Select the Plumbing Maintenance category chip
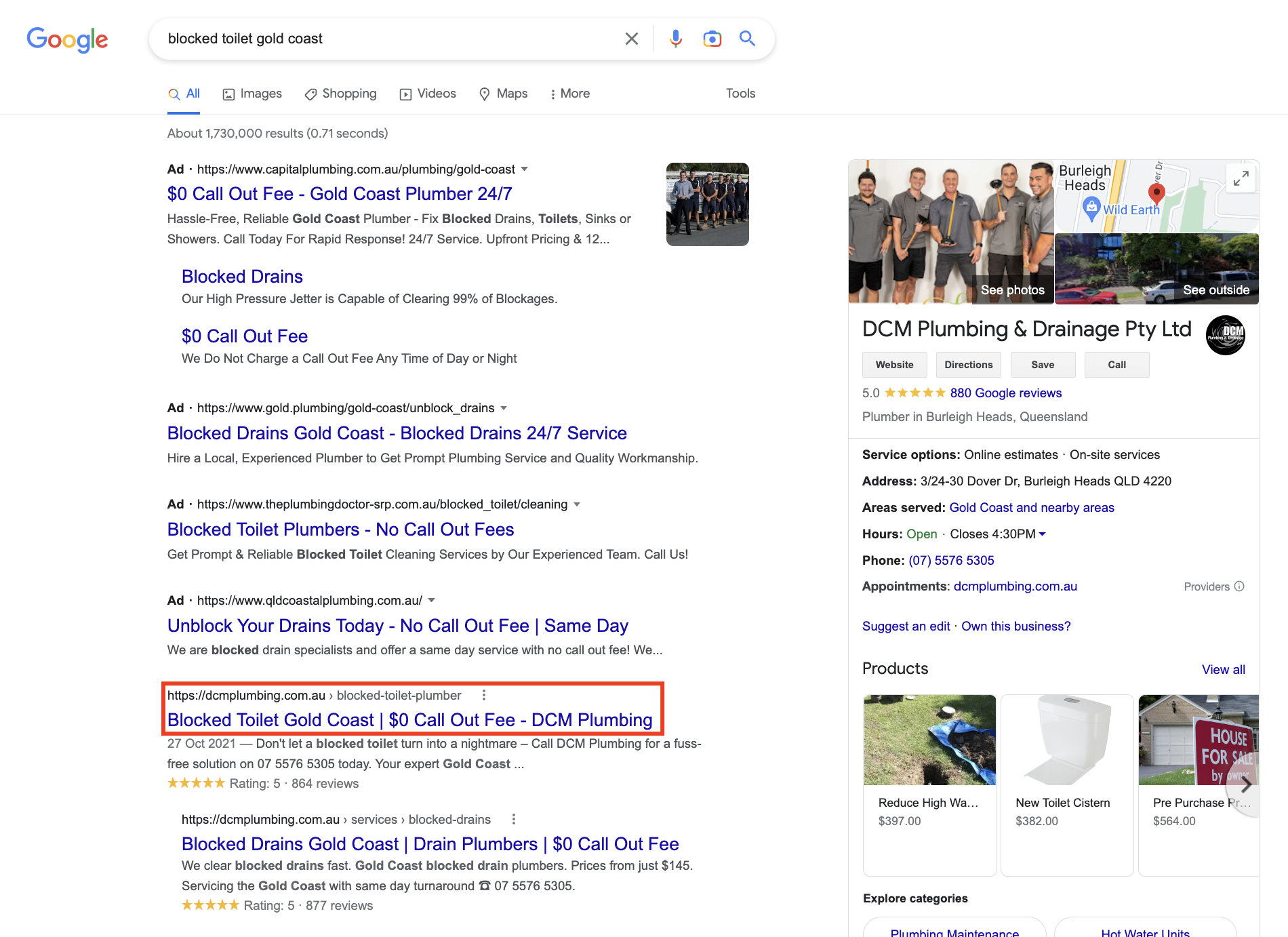Image resolution: width=1288 pixels, height=937 pixels. pos(954,929)
